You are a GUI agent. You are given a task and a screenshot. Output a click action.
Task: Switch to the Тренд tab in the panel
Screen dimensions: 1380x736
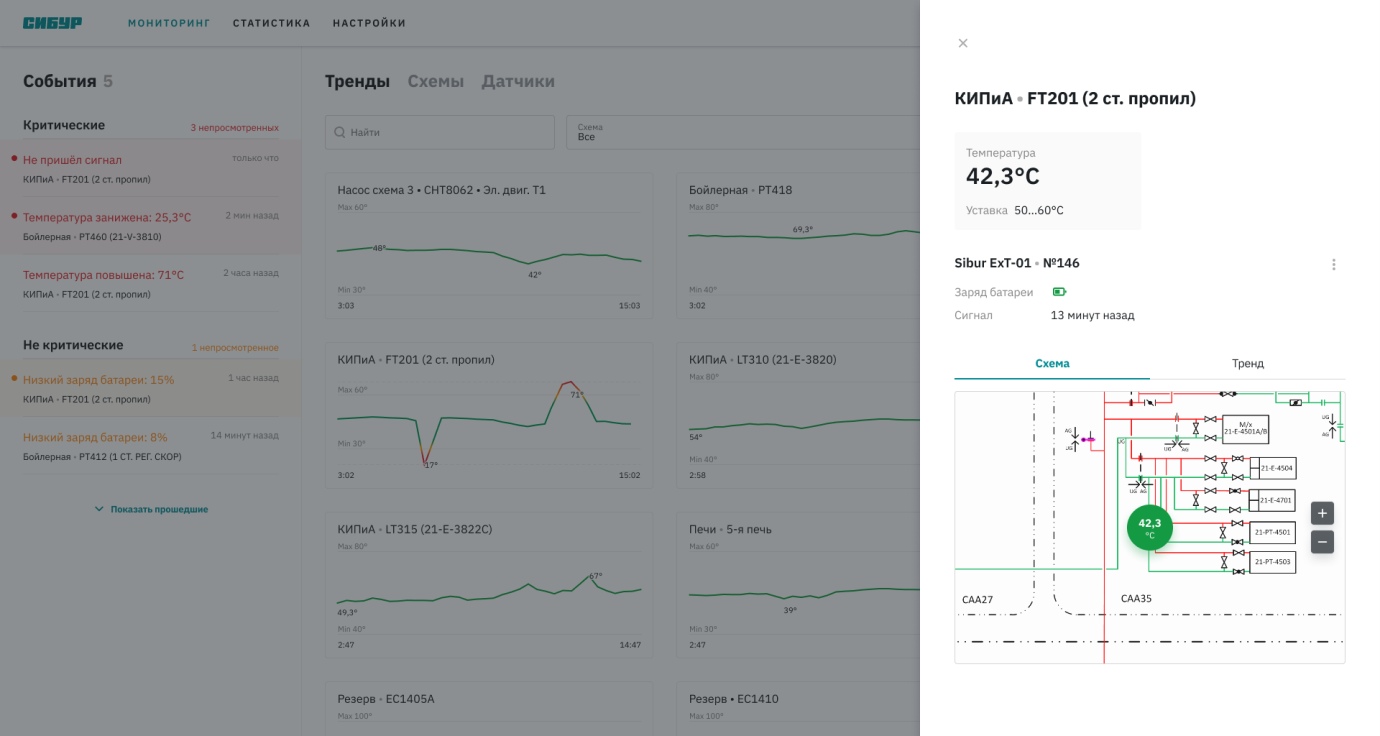click(x=1247, y=364)
